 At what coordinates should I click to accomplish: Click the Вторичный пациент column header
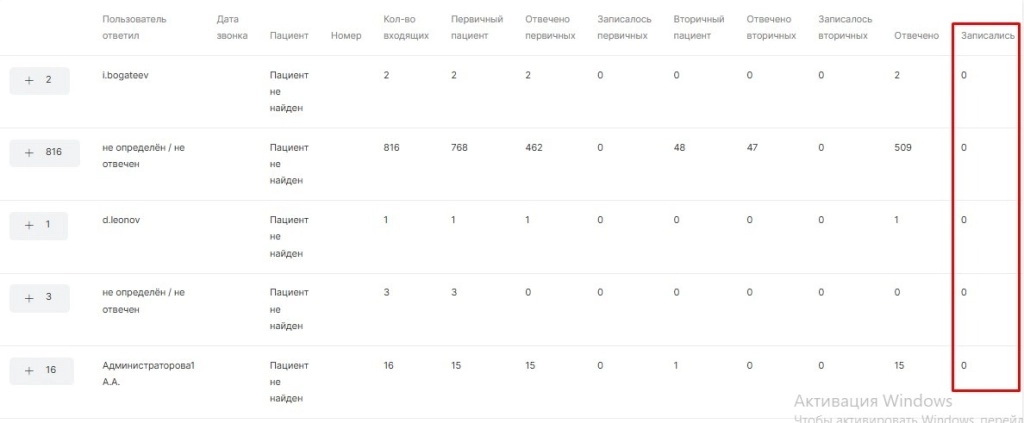click(x=699, y=27)
